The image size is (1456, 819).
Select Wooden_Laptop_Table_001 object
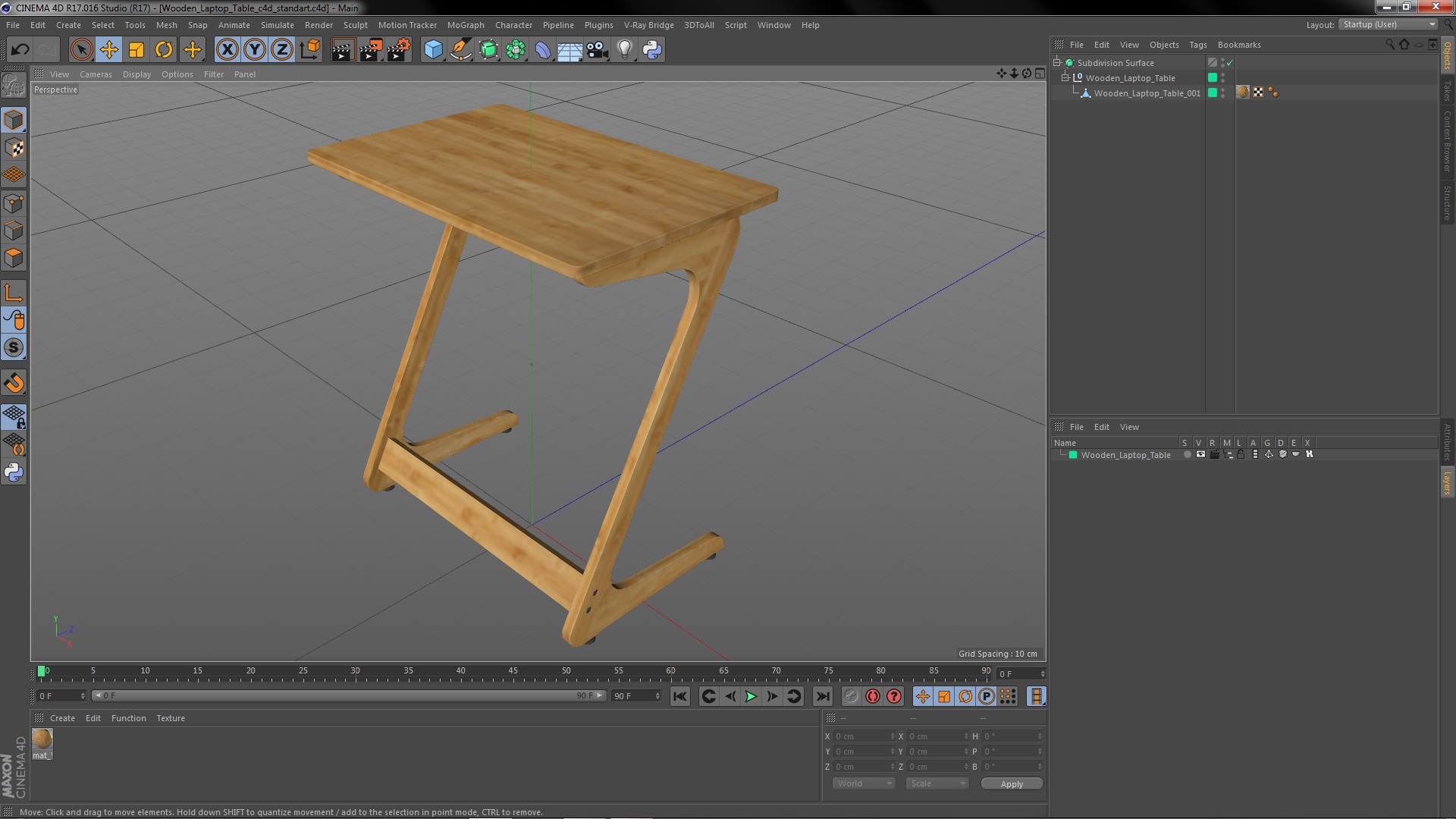tap(1147, 93)
